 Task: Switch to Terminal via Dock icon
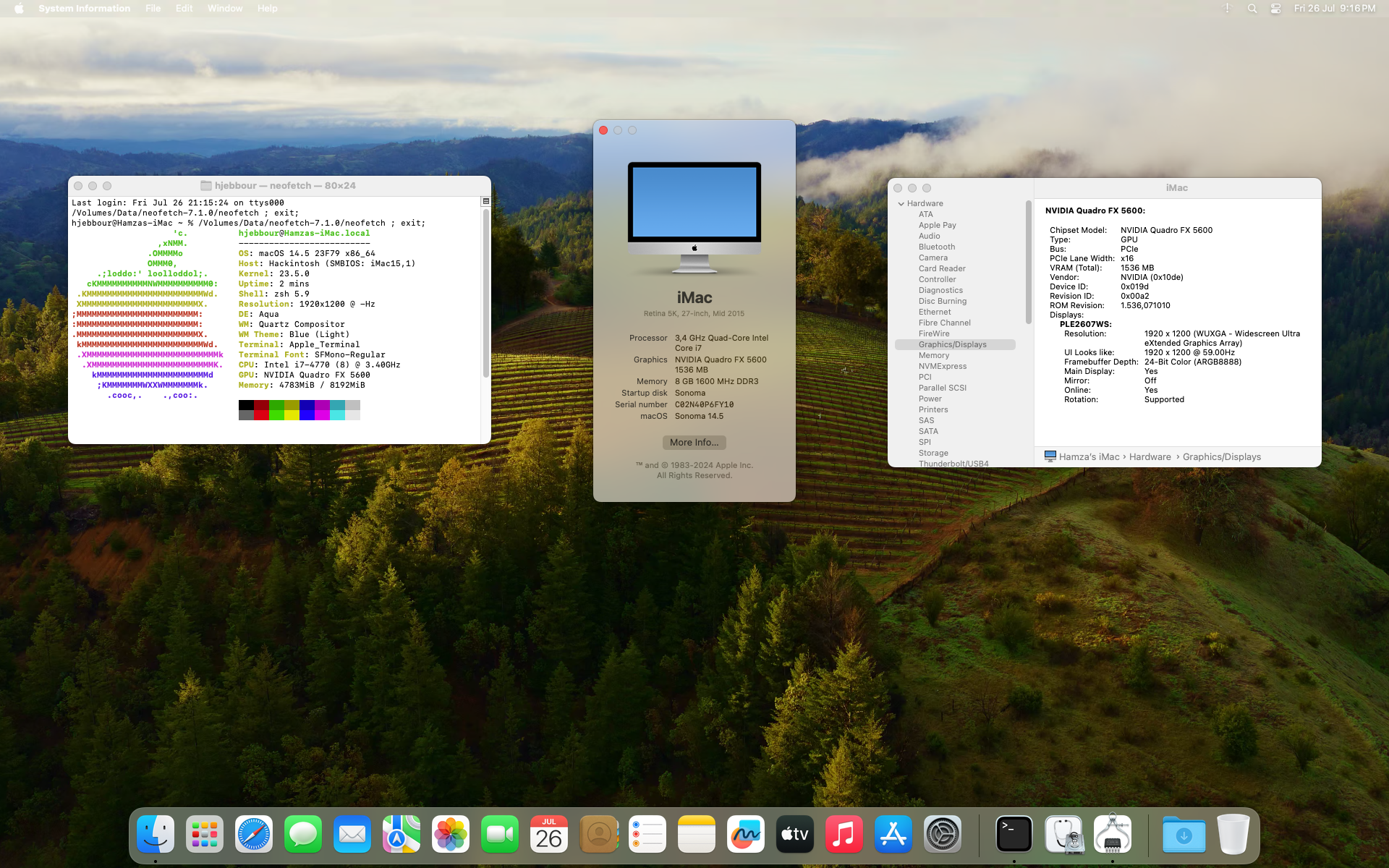tap(1014, 835)
